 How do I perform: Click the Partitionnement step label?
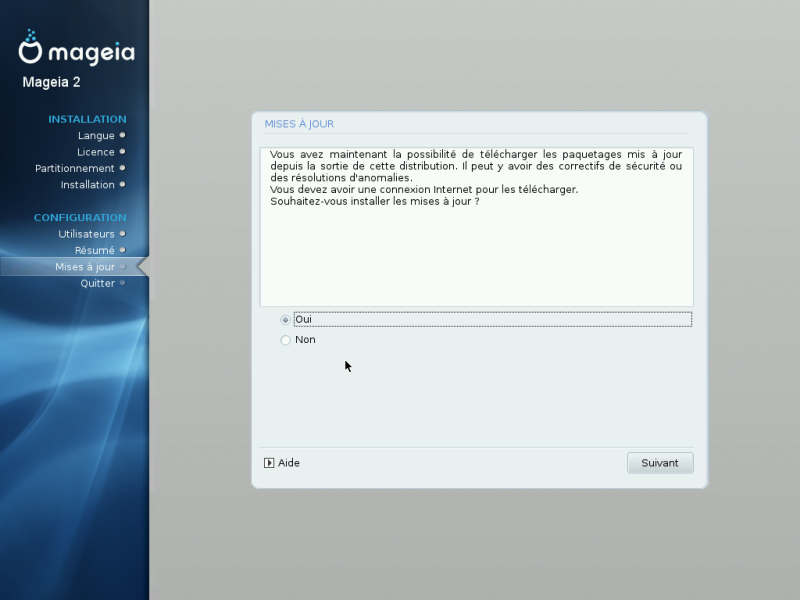(74, 168)
